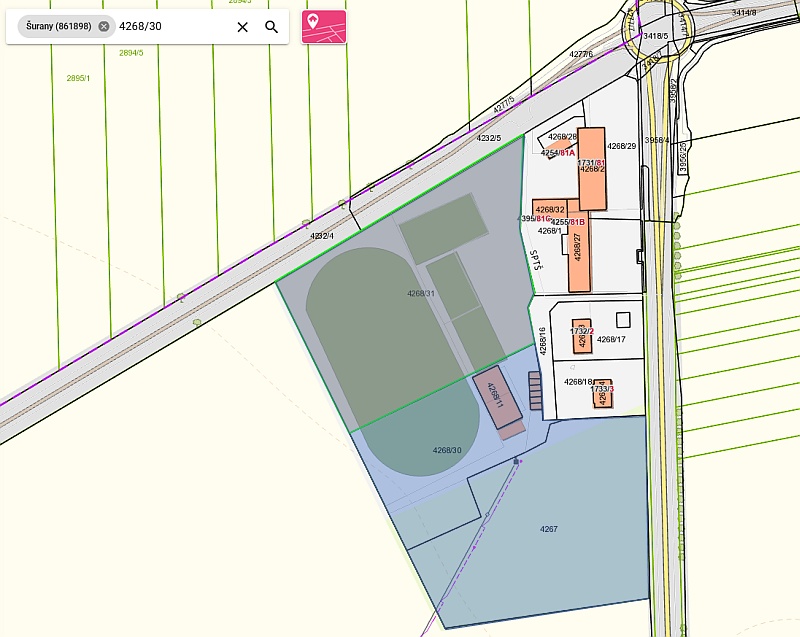Open the pink map layers button

tap(323, 26)
